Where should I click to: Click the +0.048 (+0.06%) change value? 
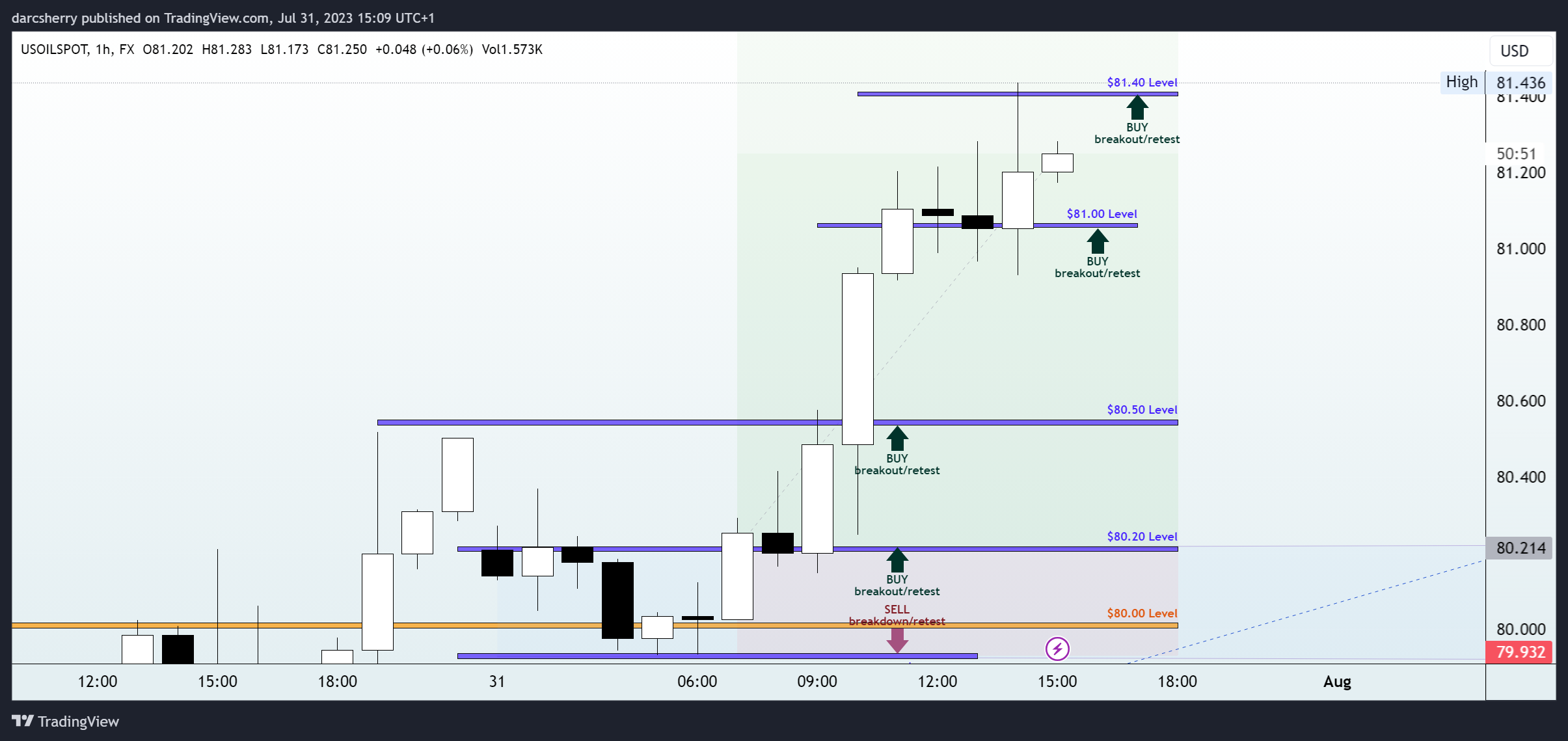pos(424,49)
